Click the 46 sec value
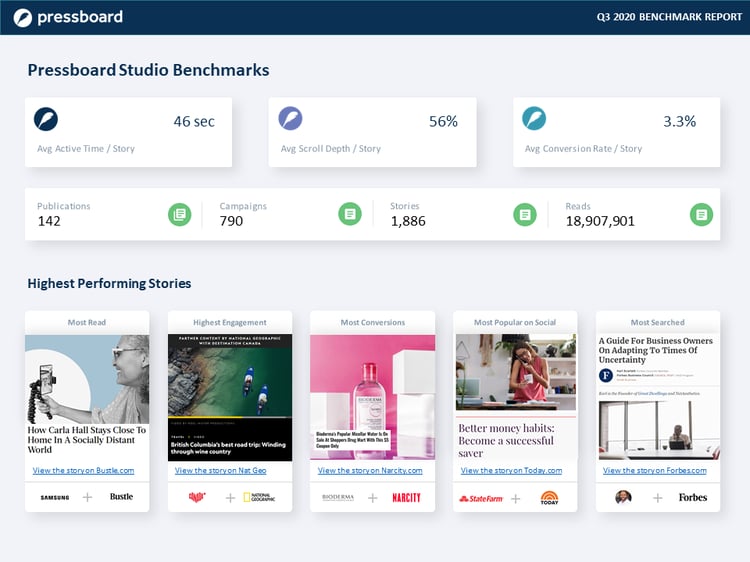The height and width of the screenshot is (562, 750). tap(194, 121)
